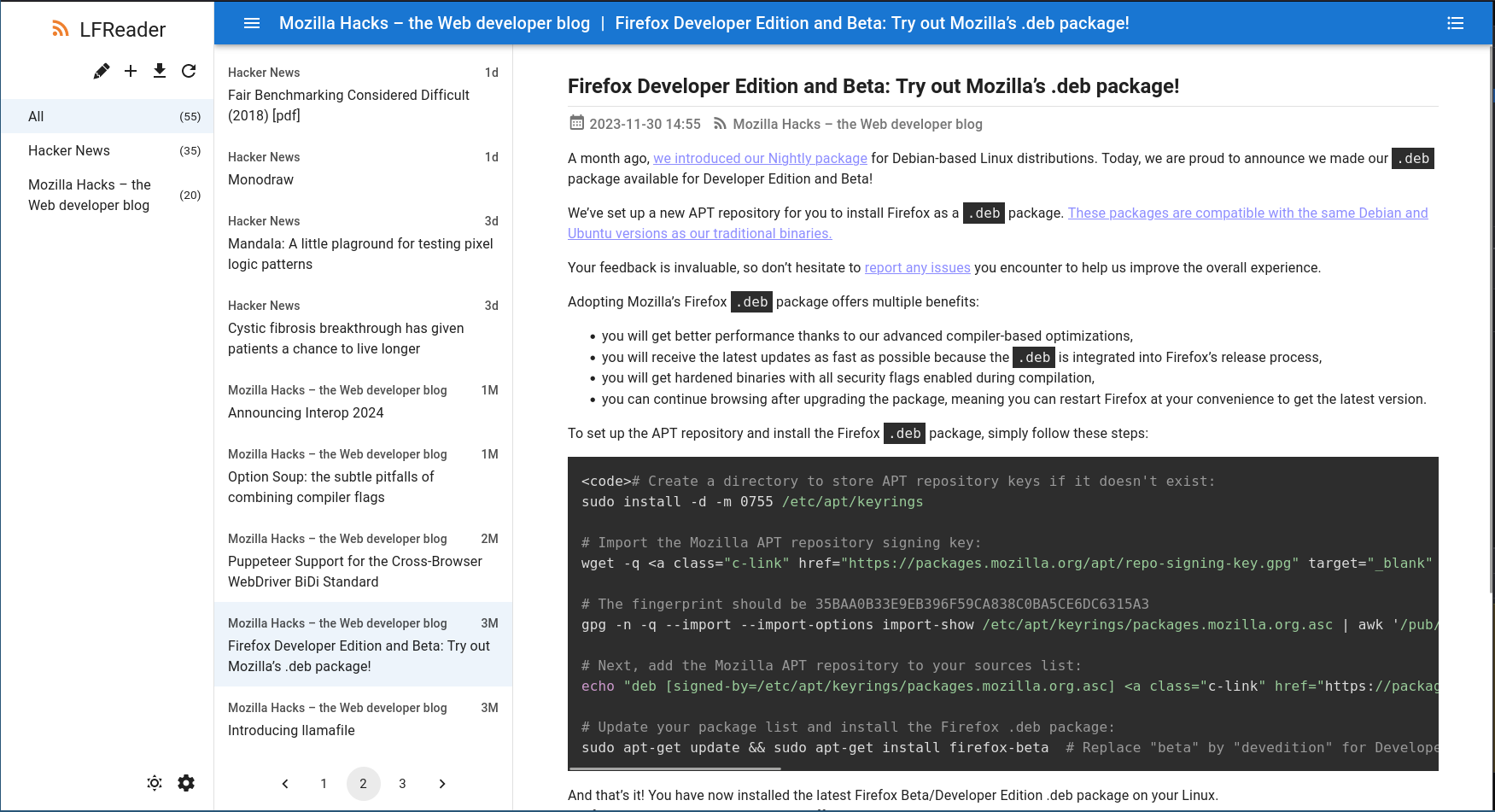Click the article title heading
Image resolution: width=1495 pixels, height=812 pixels.
coord(873,86)
